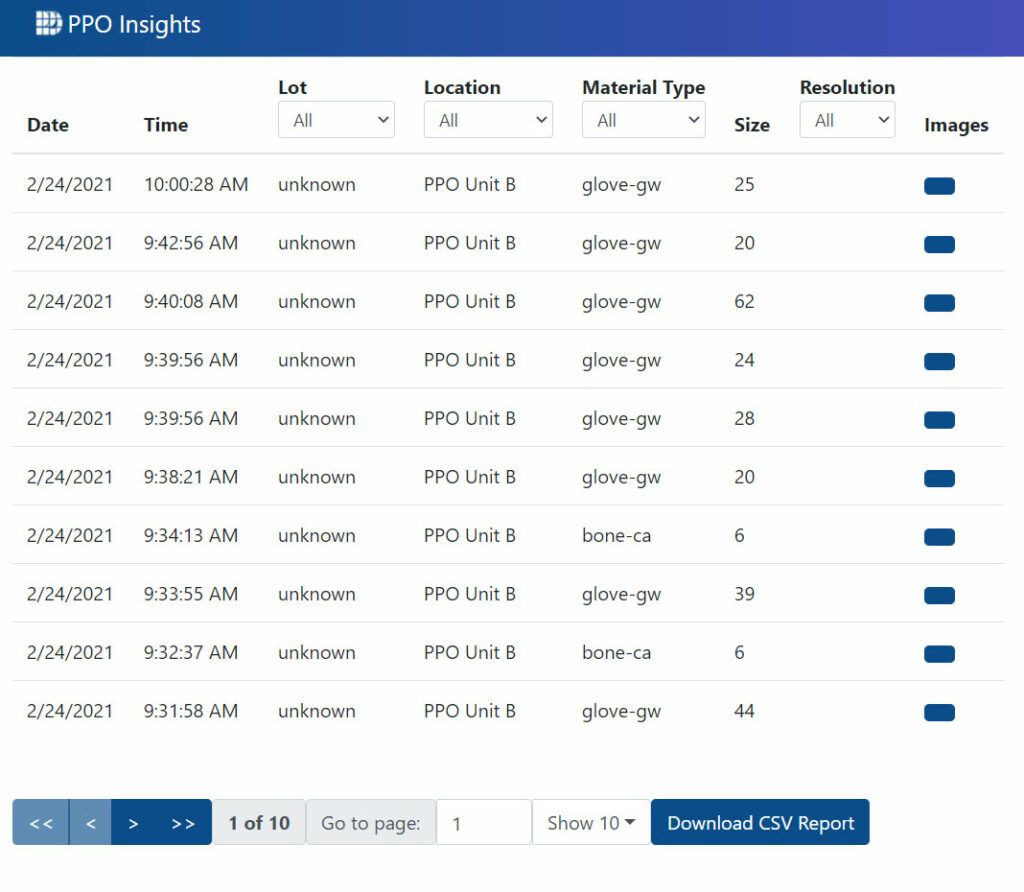Viewport: 1024px width, 892px height.
Task: Jump to the last page with >>
Action: (x=184, y=822)
